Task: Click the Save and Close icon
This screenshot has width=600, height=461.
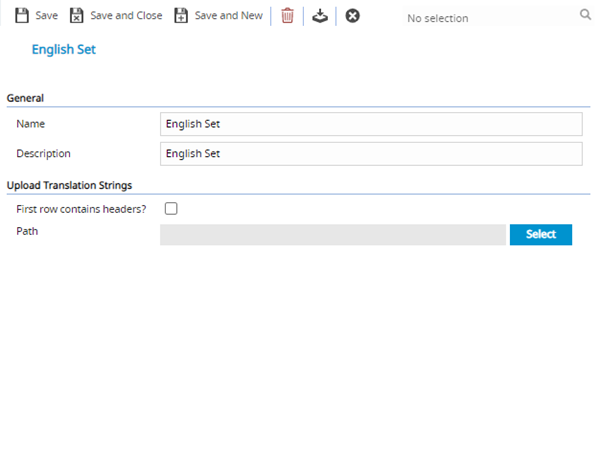Action: 77,16
